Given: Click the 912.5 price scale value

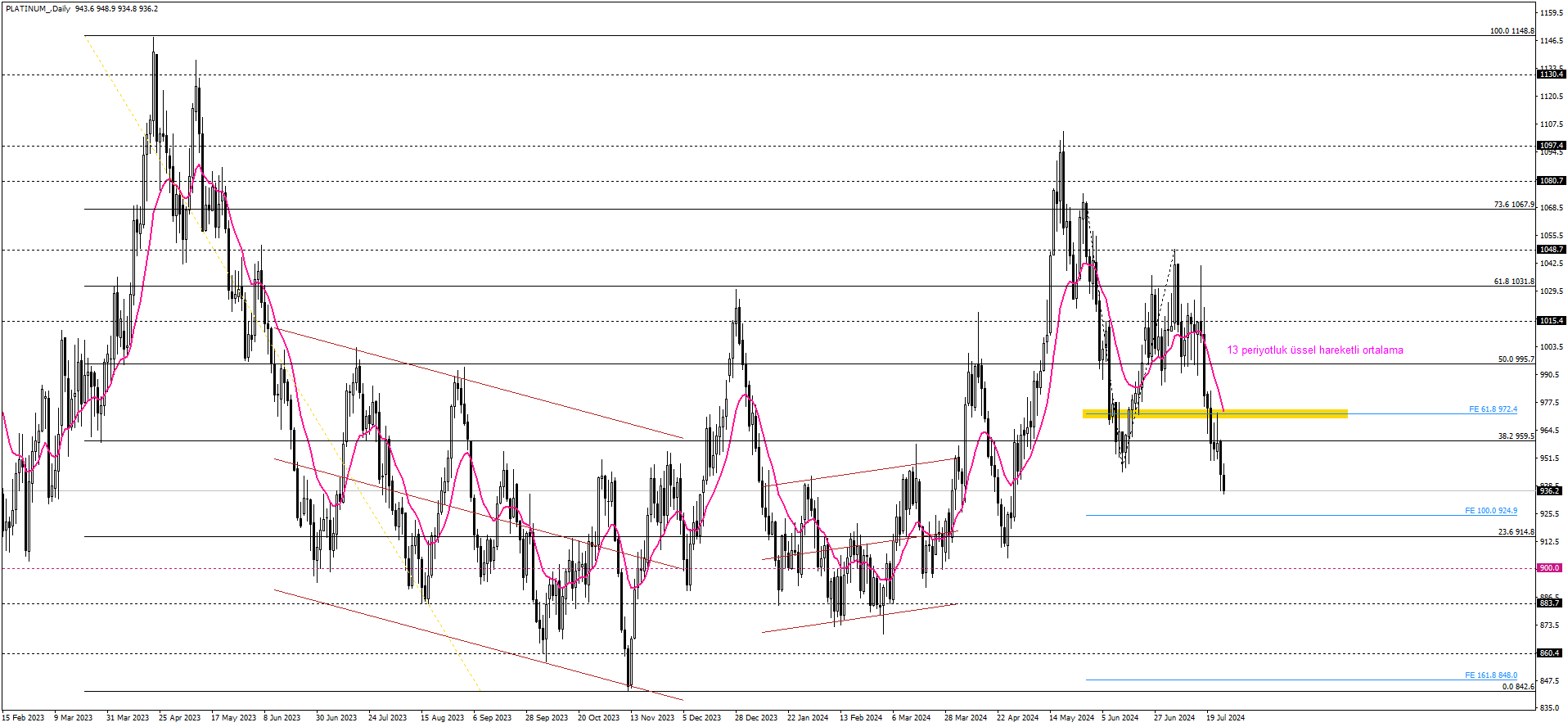Looking at the screenshot, I should [1550, 542].
